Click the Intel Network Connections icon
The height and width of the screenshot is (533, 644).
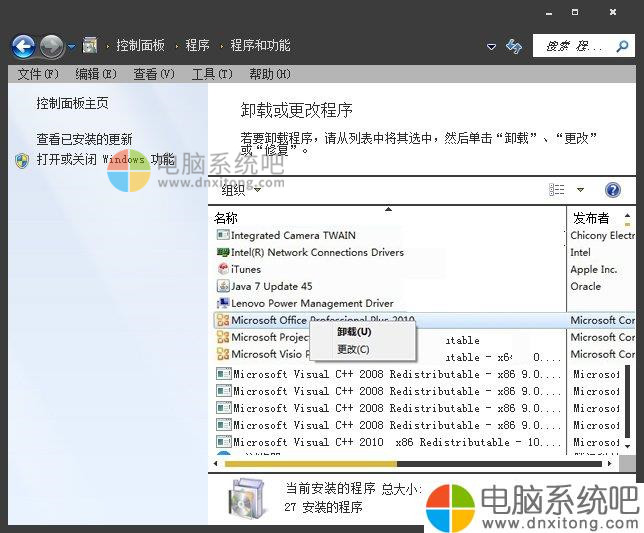tap(223, 252)
